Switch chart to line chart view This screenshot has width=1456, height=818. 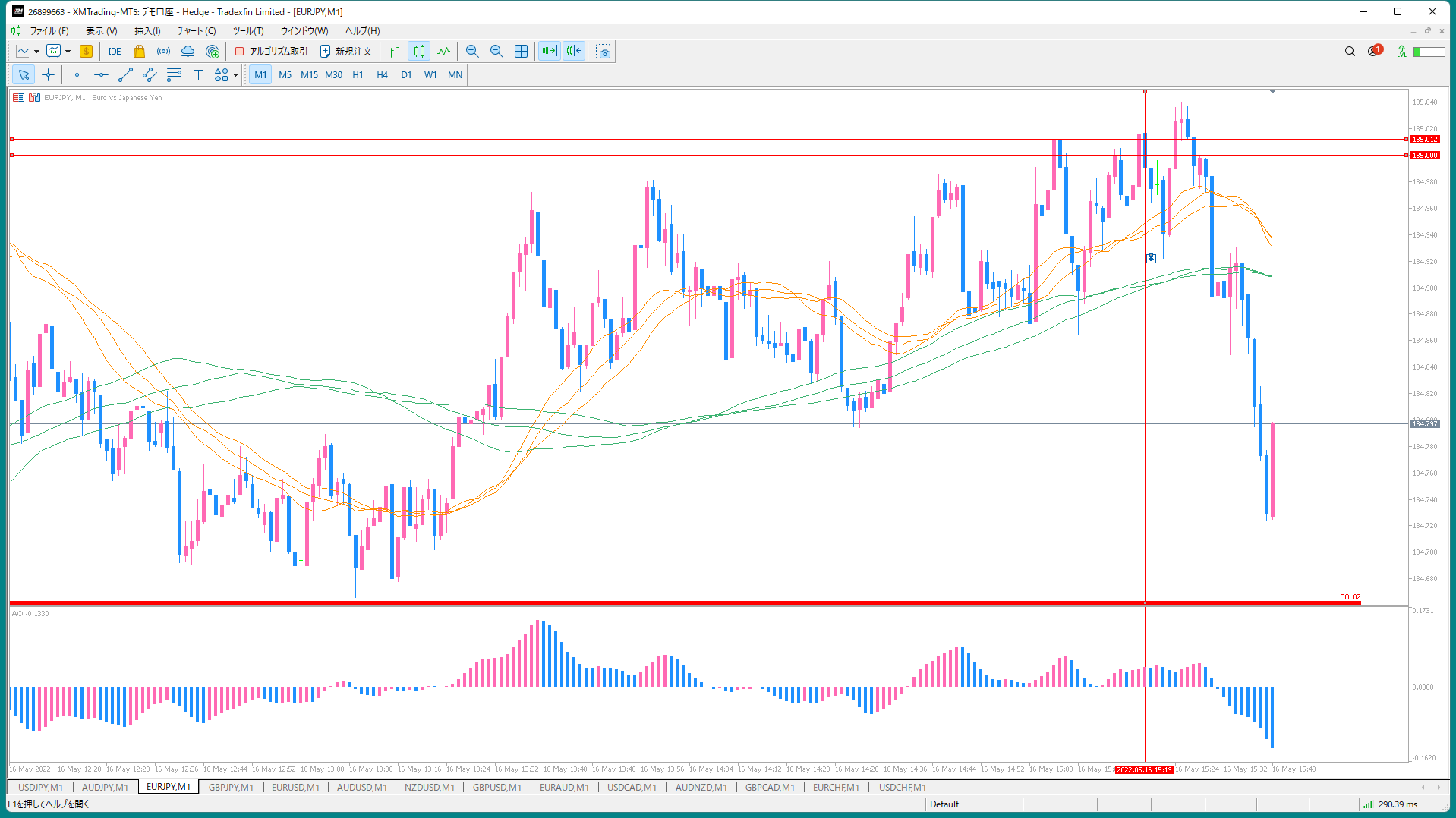(x=443, y=52)
